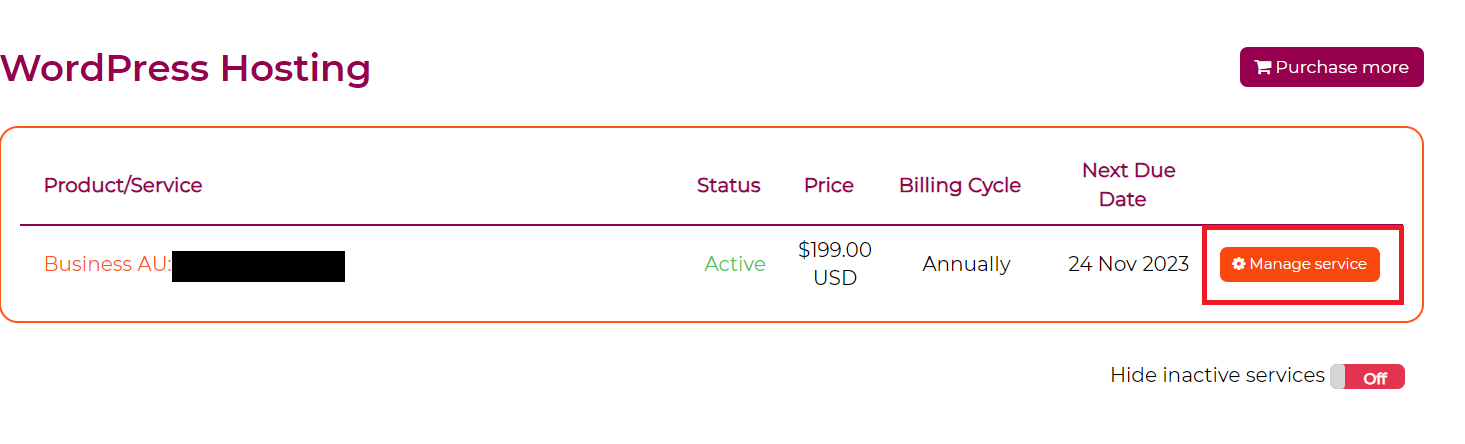Click the gear icon on Manage service
Viewport: 1465px width, 444px height.
[x=1239, y=264]
